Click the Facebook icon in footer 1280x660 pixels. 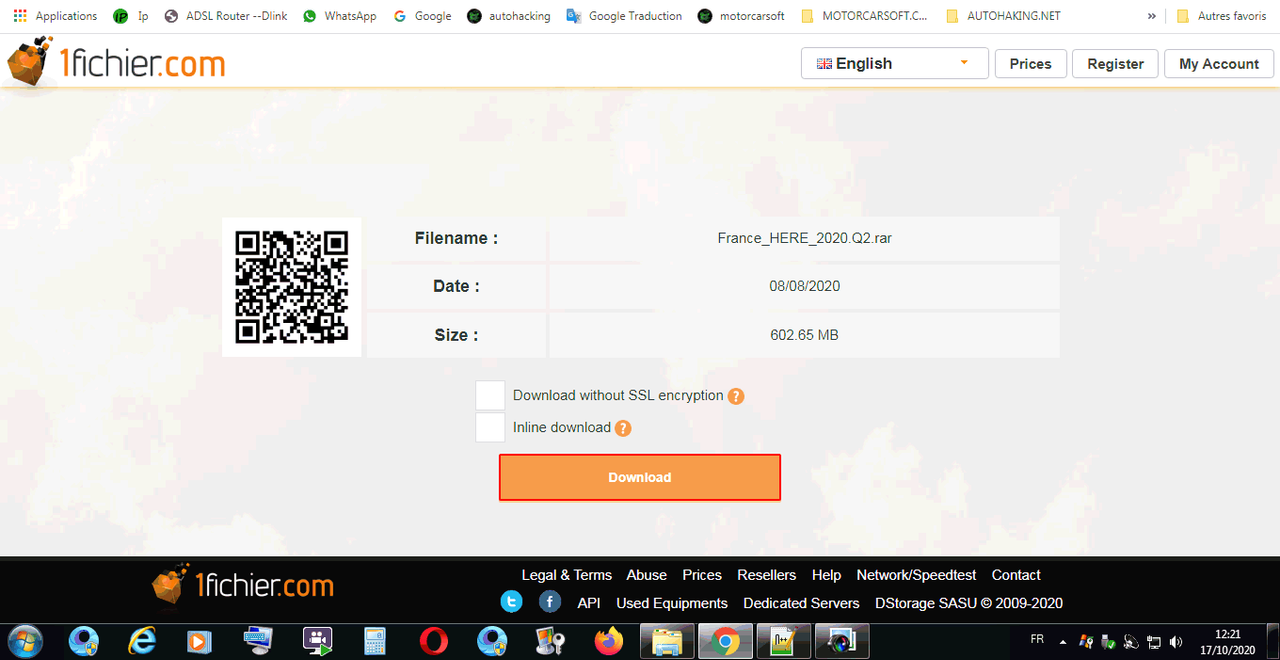550,602
